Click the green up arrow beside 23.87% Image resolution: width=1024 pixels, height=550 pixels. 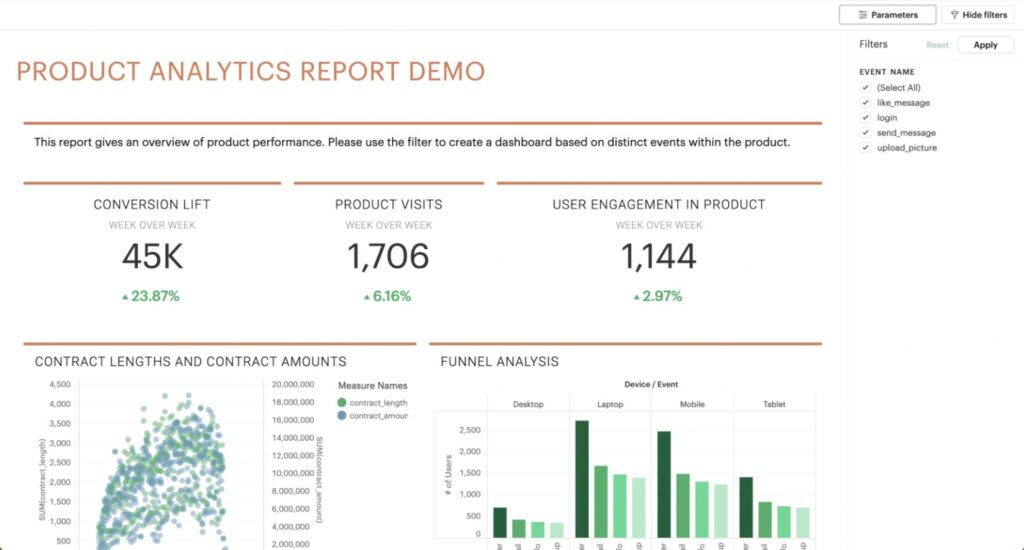click(124, 297)
